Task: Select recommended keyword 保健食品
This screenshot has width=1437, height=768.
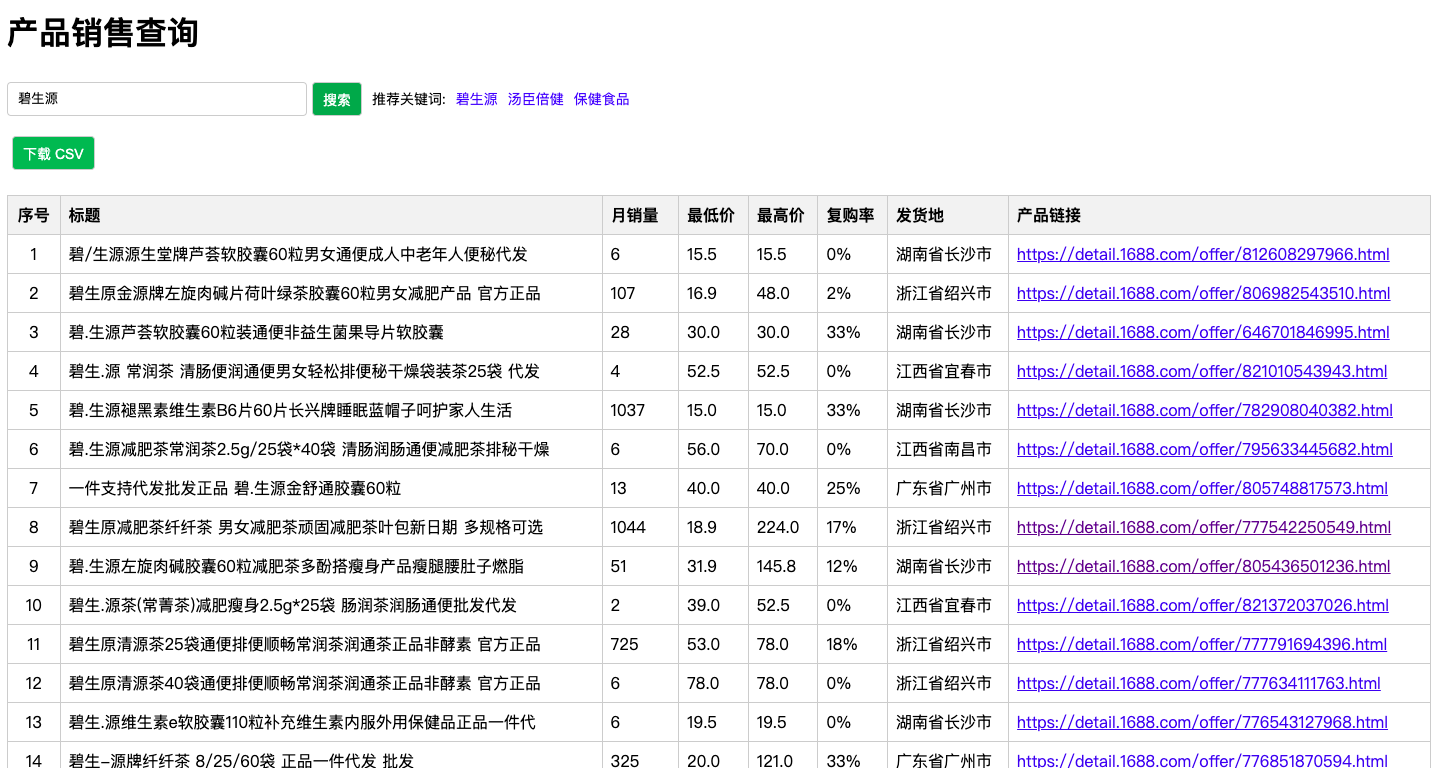Action: (602, 99)
